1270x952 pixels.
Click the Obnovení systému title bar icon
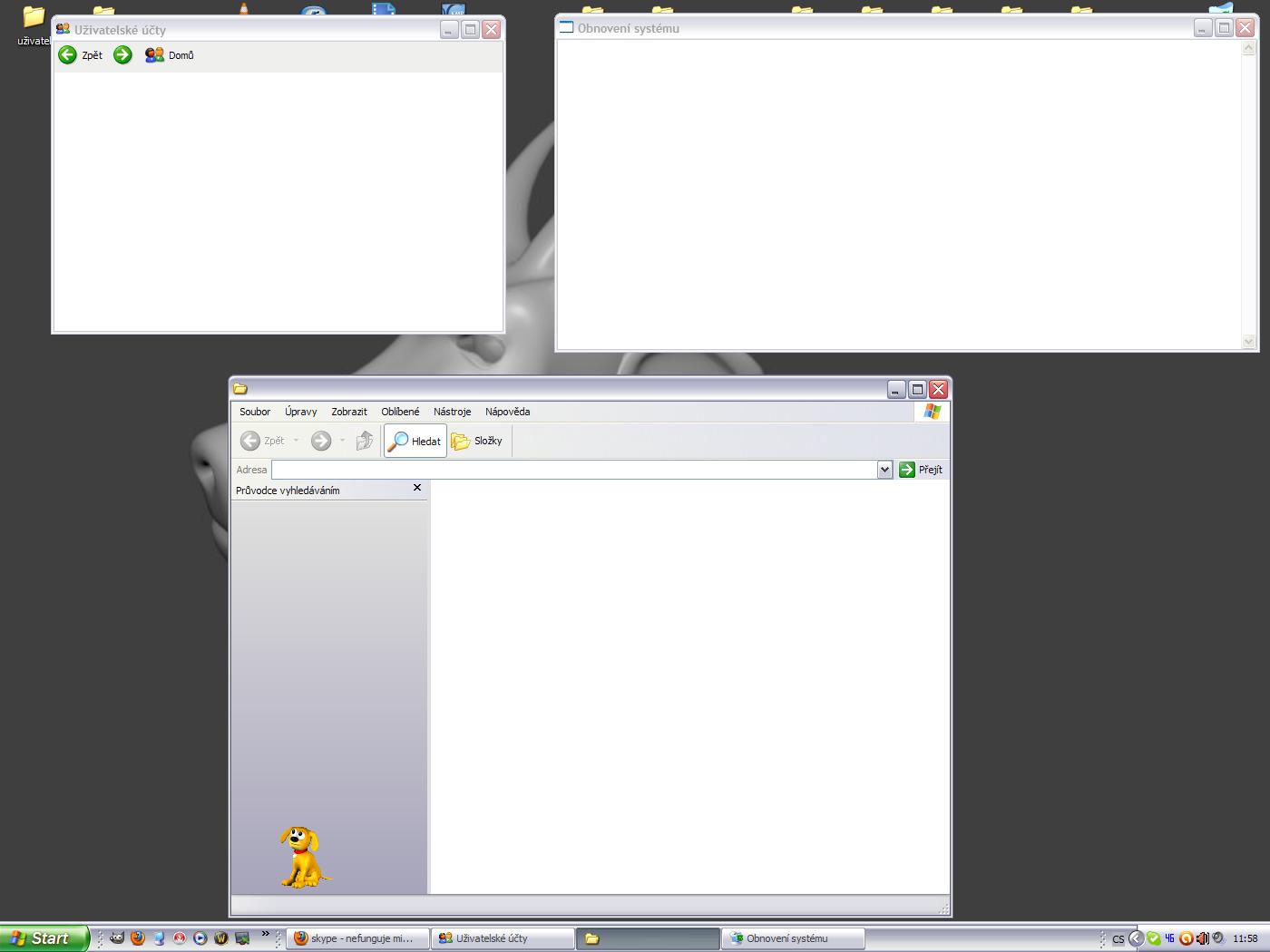click(x=567, y=27)
